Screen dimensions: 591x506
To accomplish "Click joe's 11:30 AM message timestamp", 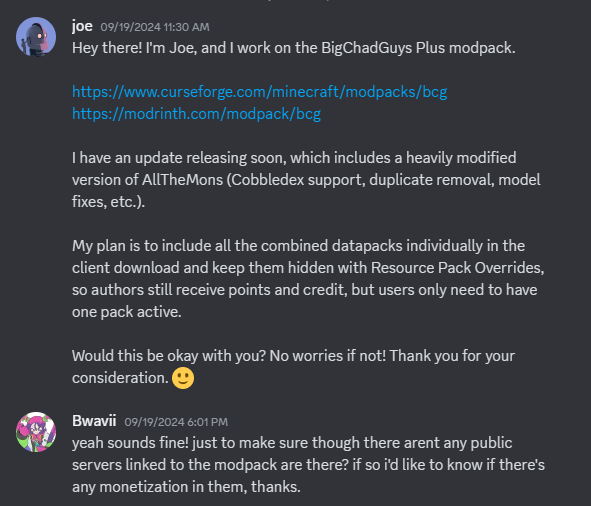I will 155,27.
